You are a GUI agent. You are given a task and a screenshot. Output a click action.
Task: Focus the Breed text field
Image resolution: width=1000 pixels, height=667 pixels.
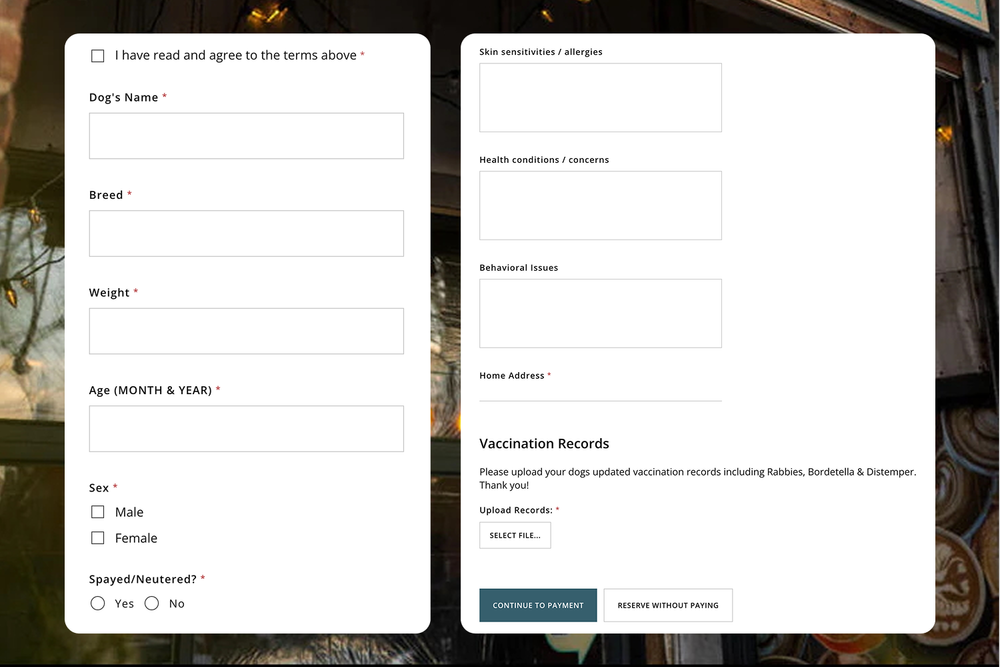coord(246,233)
